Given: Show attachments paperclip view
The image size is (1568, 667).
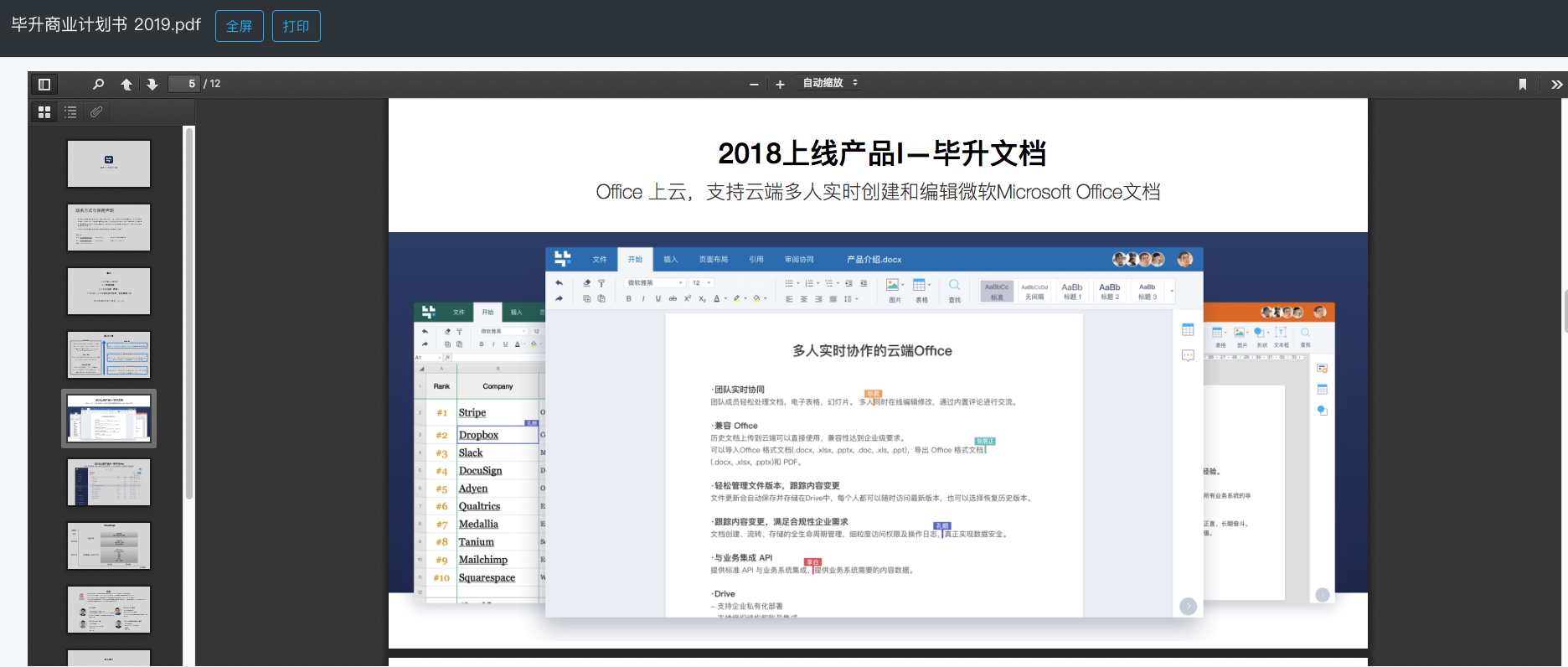Looking at the screenshot, I should (x=96, y=111).
